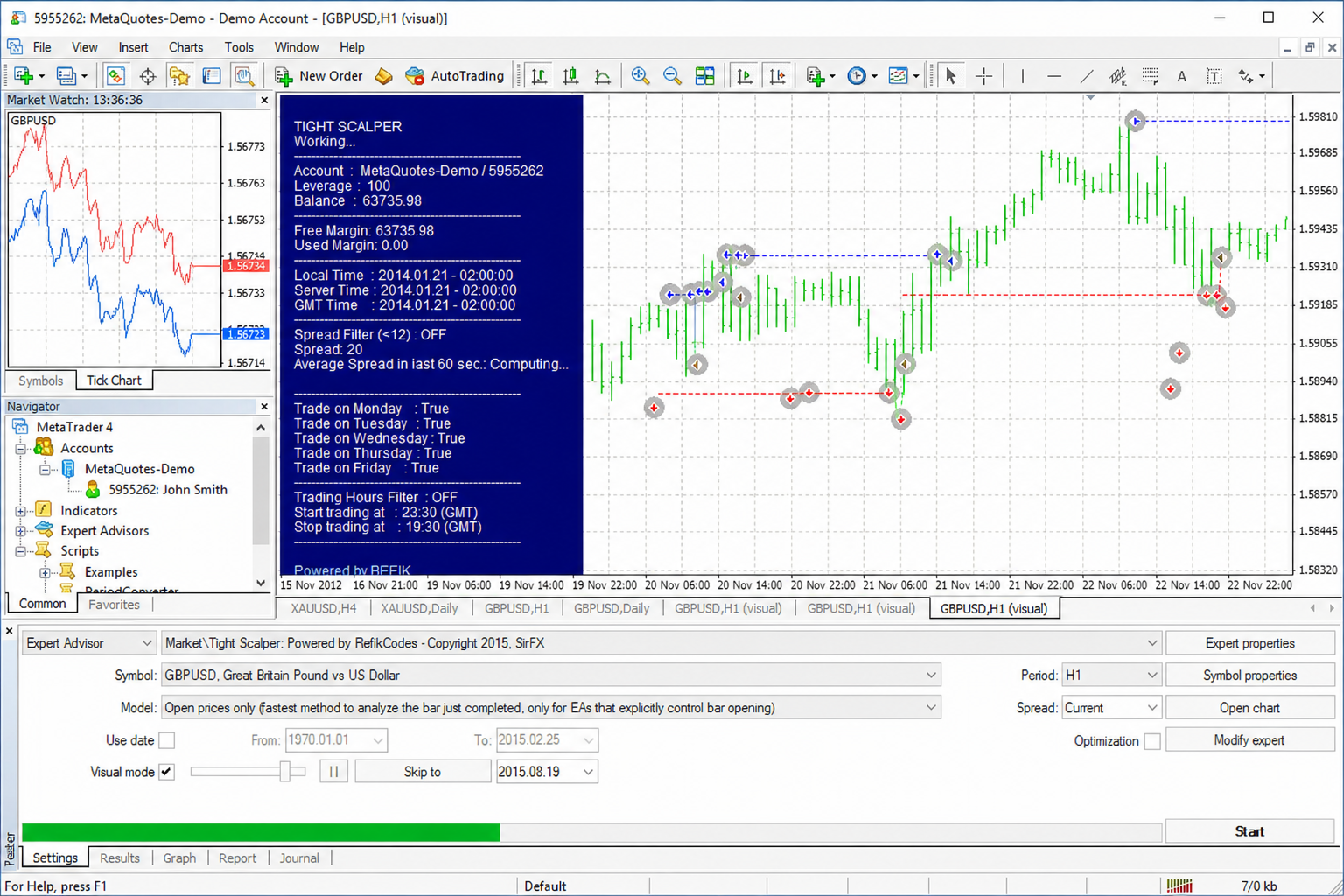Click the Zoom In magnifier icon

(640, 76)
